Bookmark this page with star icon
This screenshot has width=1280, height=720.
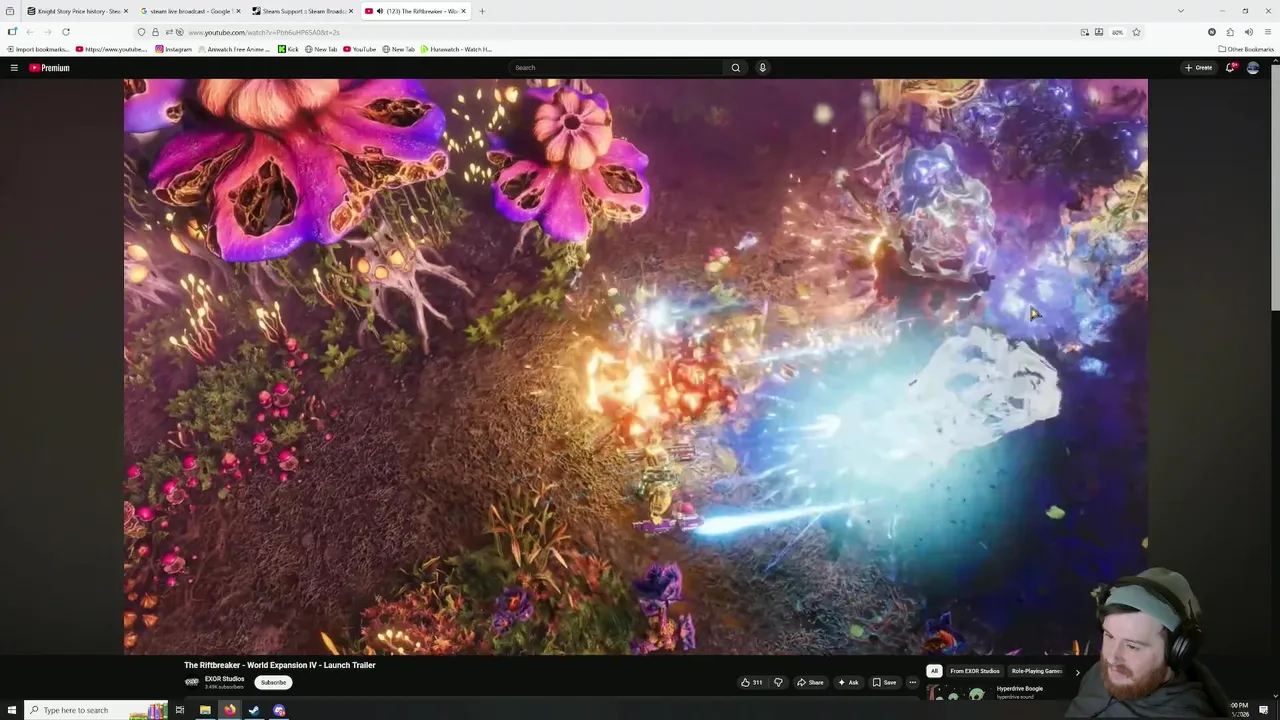[1136, 32]
